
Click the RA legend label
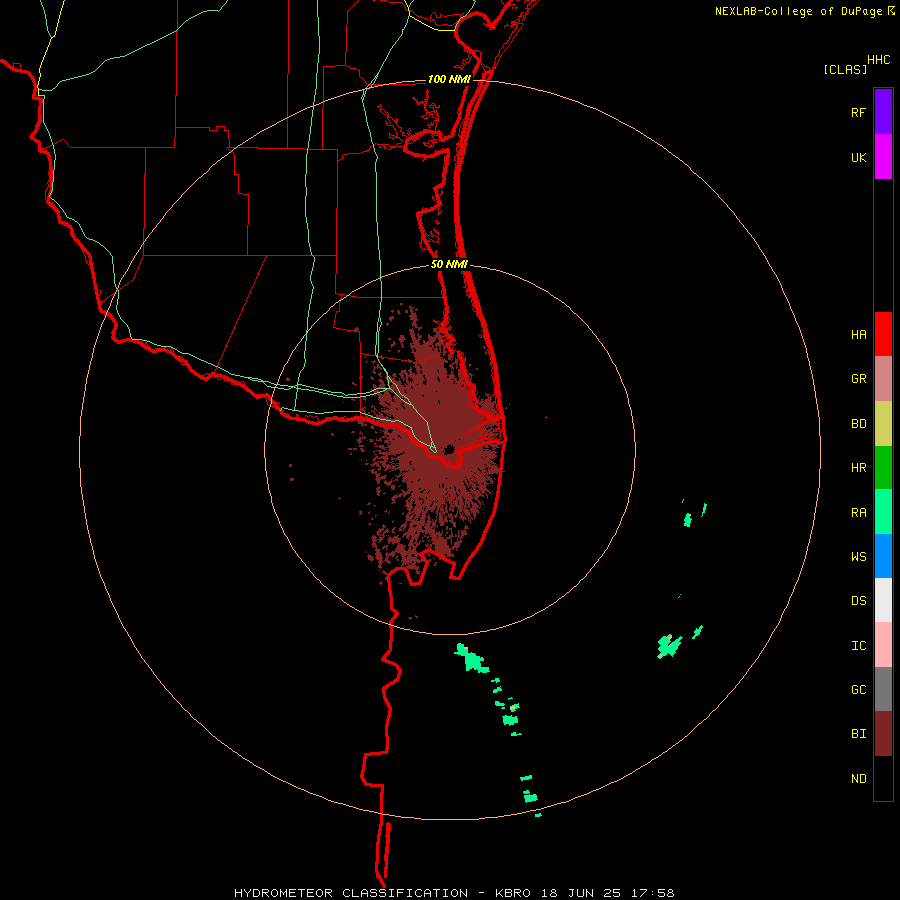(858, 513)
